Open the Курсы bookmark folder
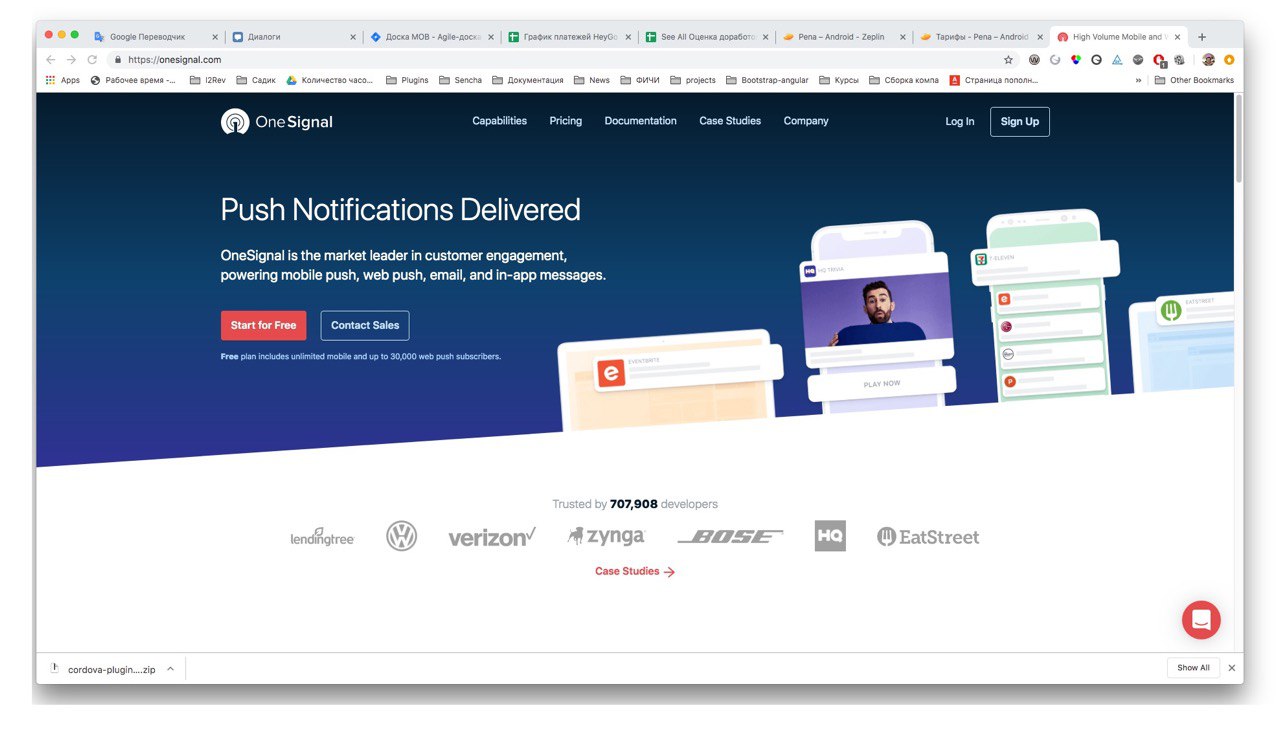The width and height of the screenshot is (1280, 736). point(838,80)
